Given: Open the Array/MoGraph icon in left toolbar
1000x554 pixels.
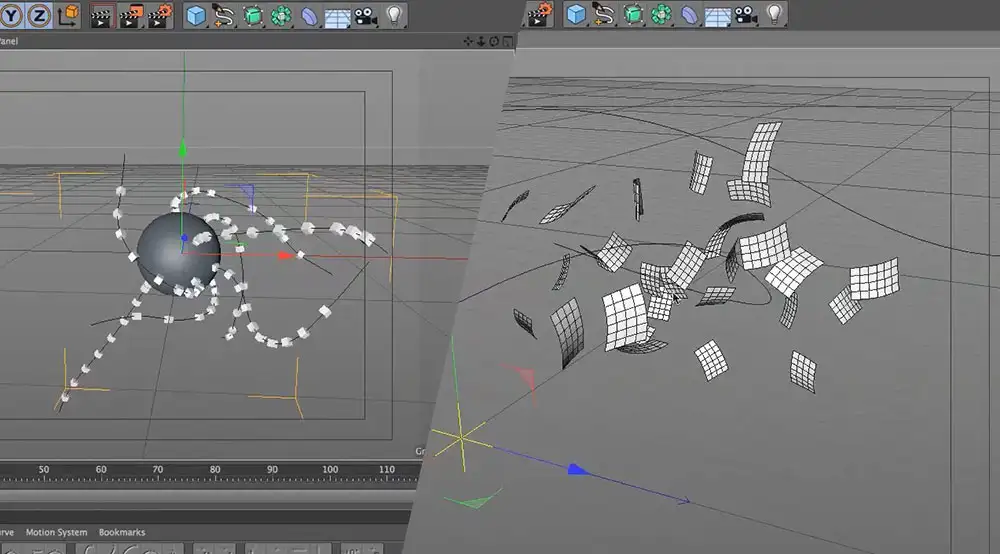Looking at the screenshot, I should click(x=281, y=16).
